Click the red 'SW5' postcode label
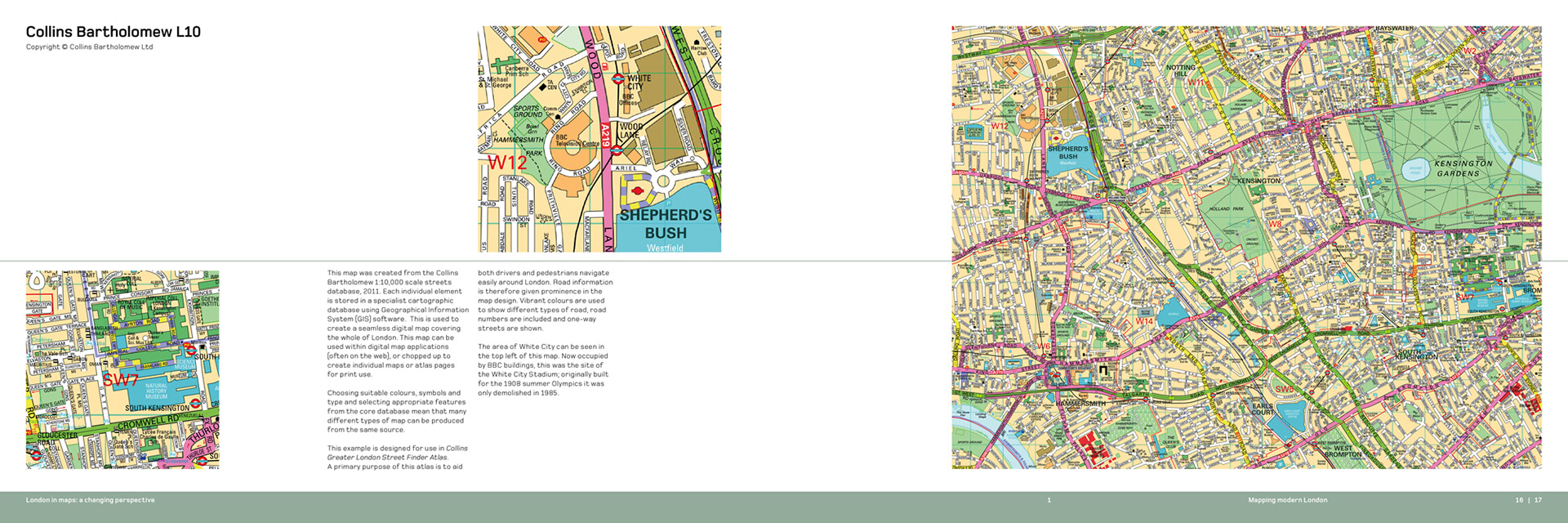 pyautogui.click(x=1285, y=389)
